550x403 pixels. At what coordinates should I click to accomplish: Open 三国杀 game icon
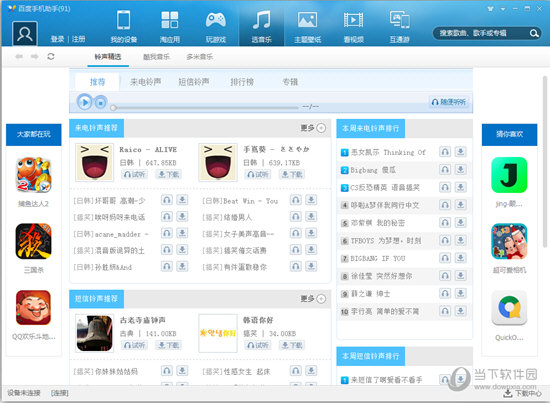click(33, 241)
